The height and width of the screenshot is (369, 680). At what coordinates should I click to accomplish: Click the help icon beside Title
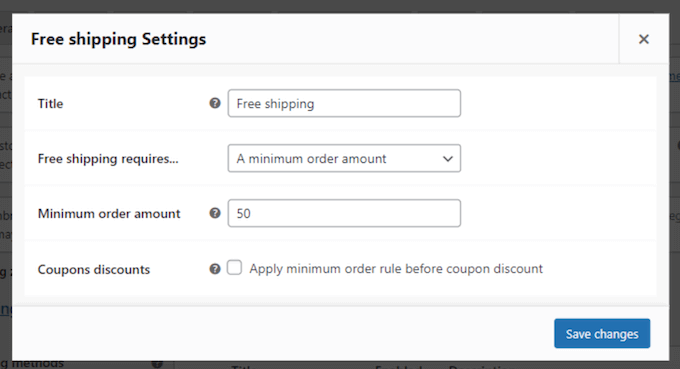click(215, 103)
